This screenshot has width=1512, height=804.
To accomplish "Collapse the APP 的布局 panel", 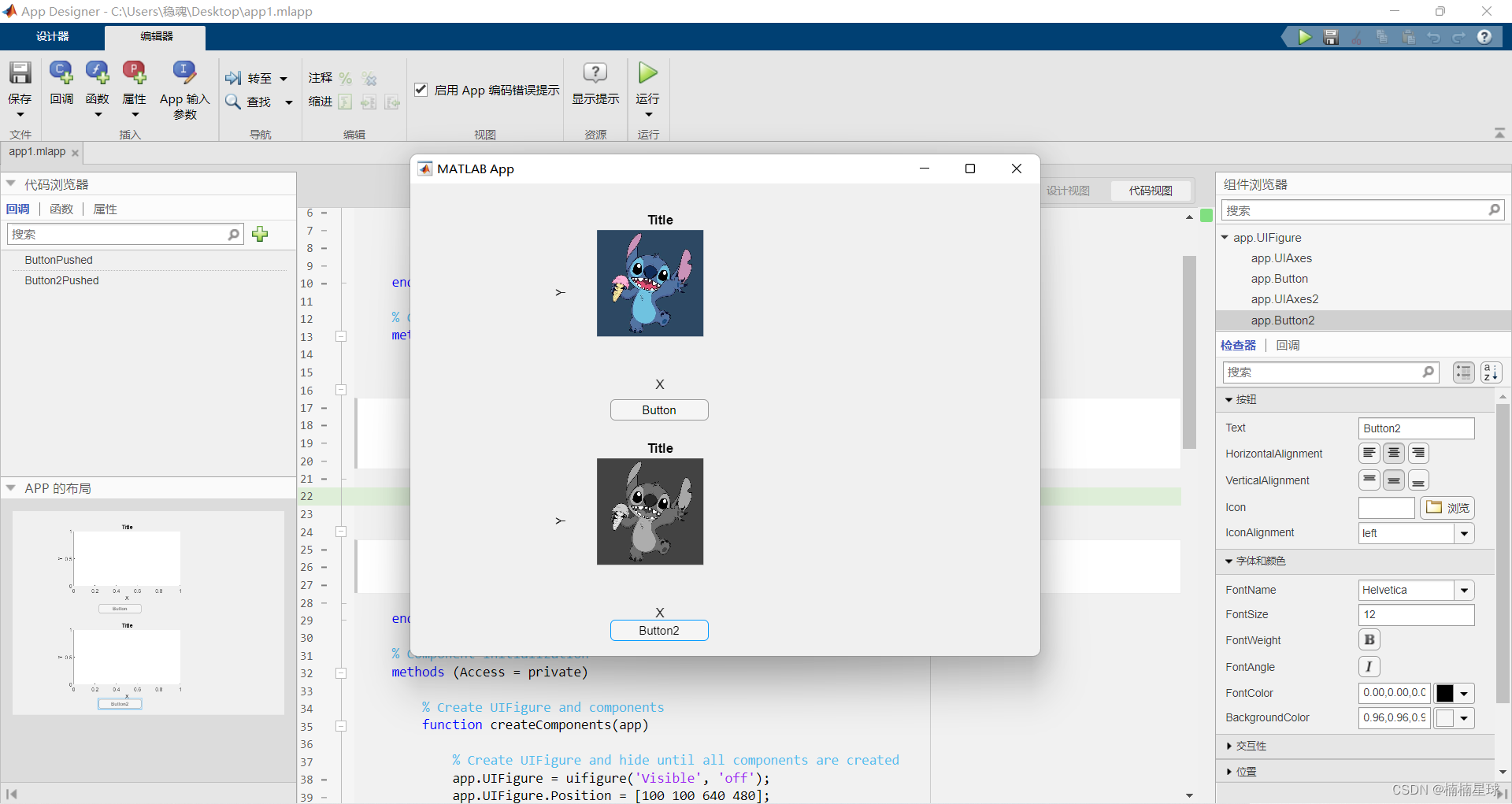I will pos(11,488).
